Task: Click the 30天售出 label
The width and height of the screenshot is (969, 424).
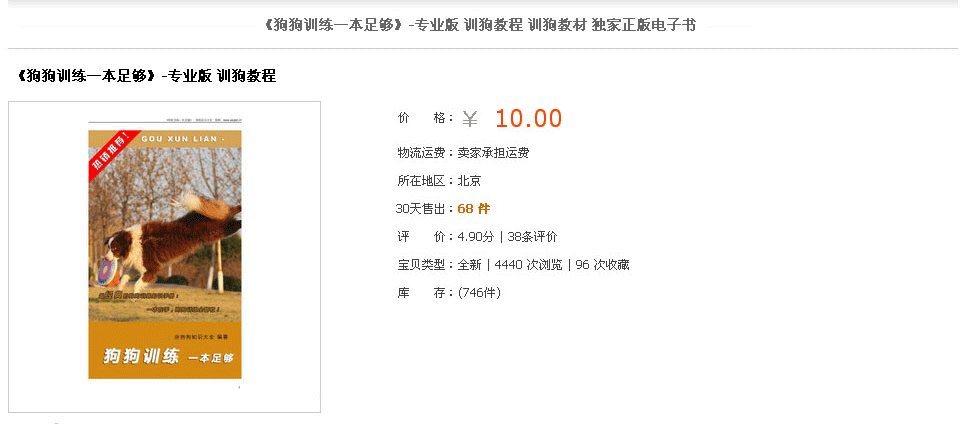Action: coord(420,209)
